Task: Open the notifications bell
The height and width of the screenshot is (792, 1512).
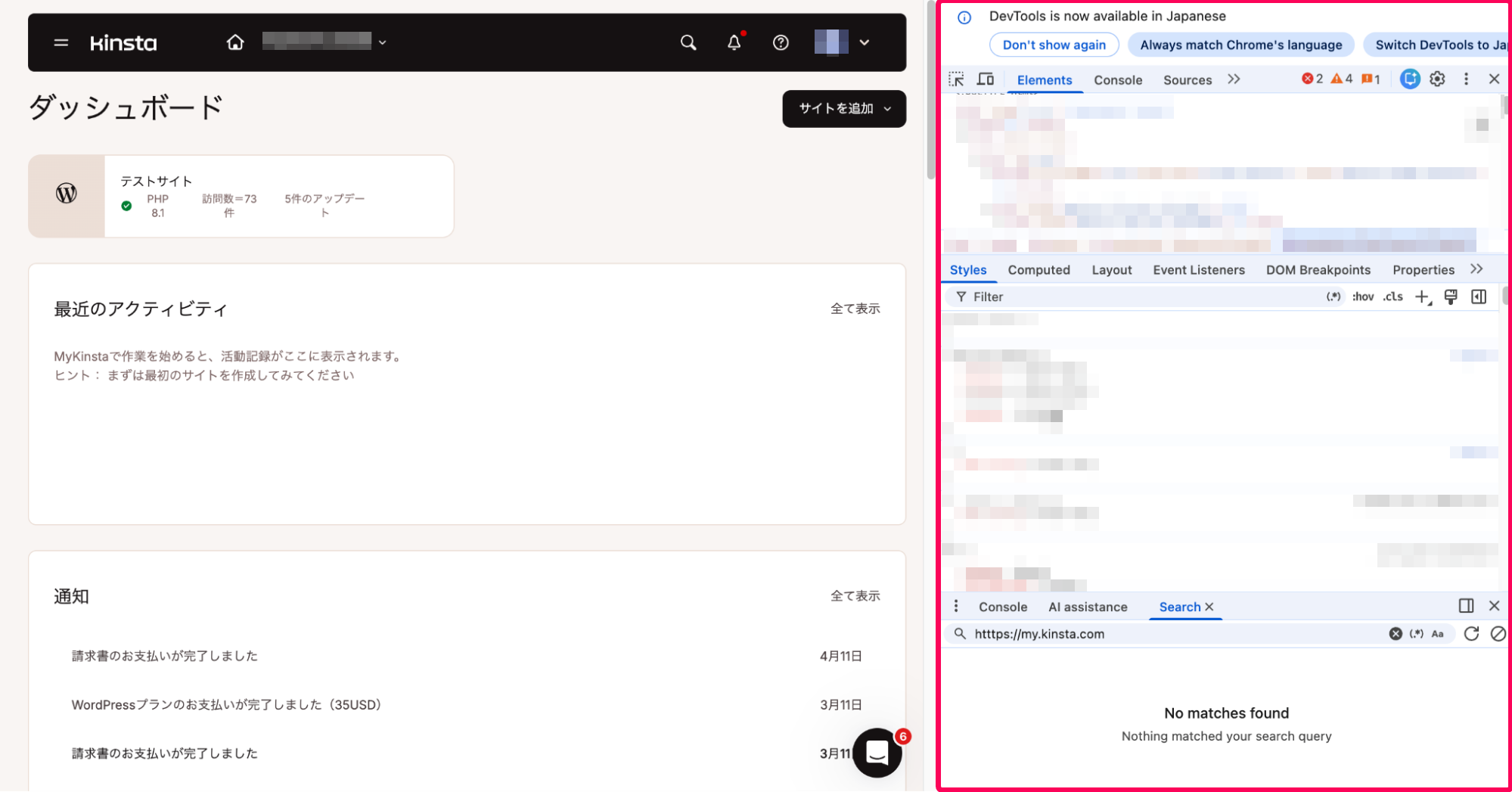Action: (734, 42)
